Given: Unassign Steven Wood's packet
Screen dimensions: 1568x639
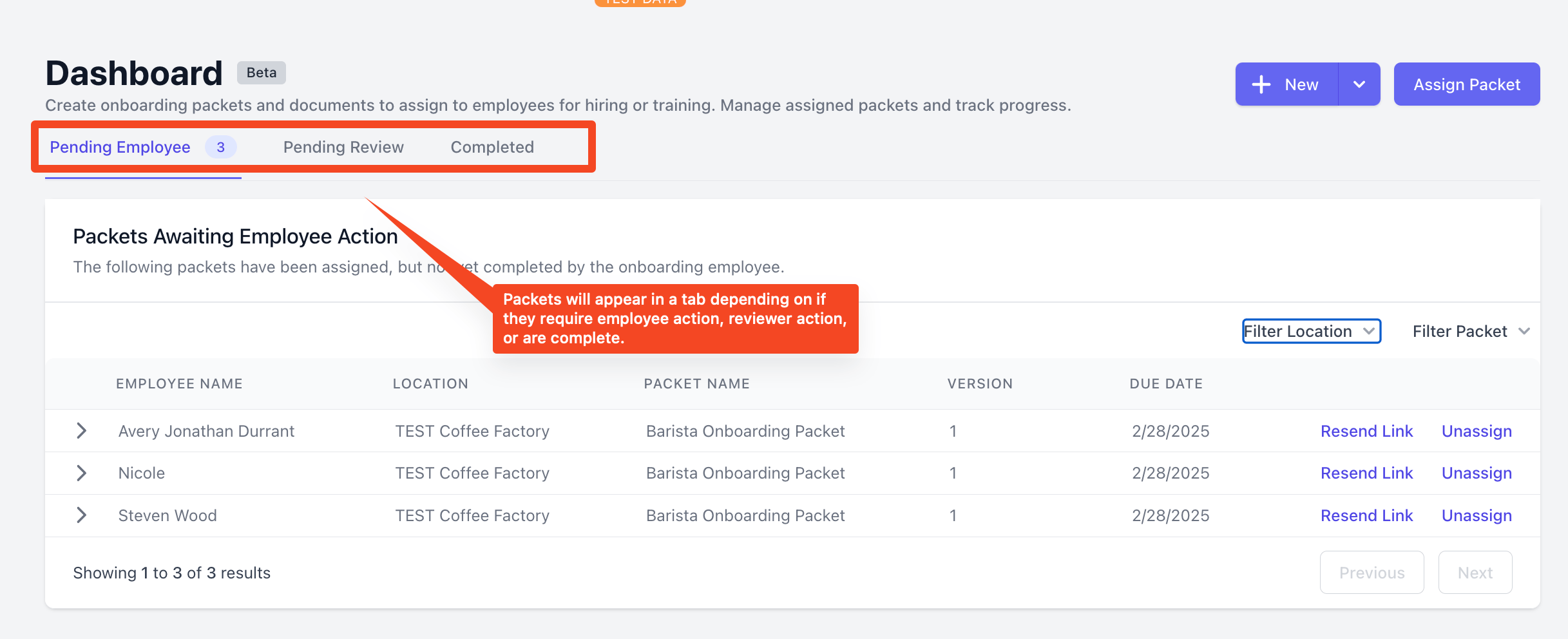Looking at the screenshot, I should point(1477,515).
